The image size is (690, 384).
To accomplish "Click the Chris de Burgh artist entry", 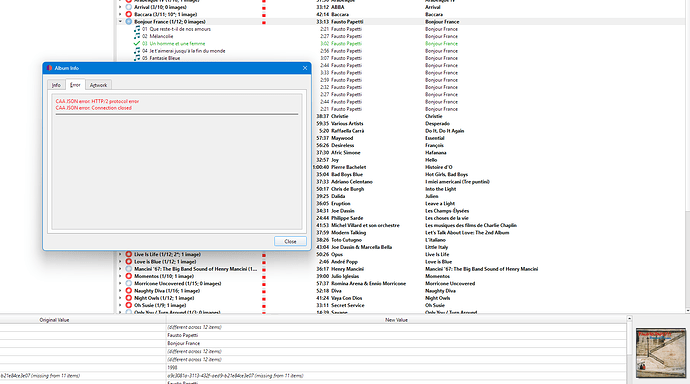I will [347, 189].
